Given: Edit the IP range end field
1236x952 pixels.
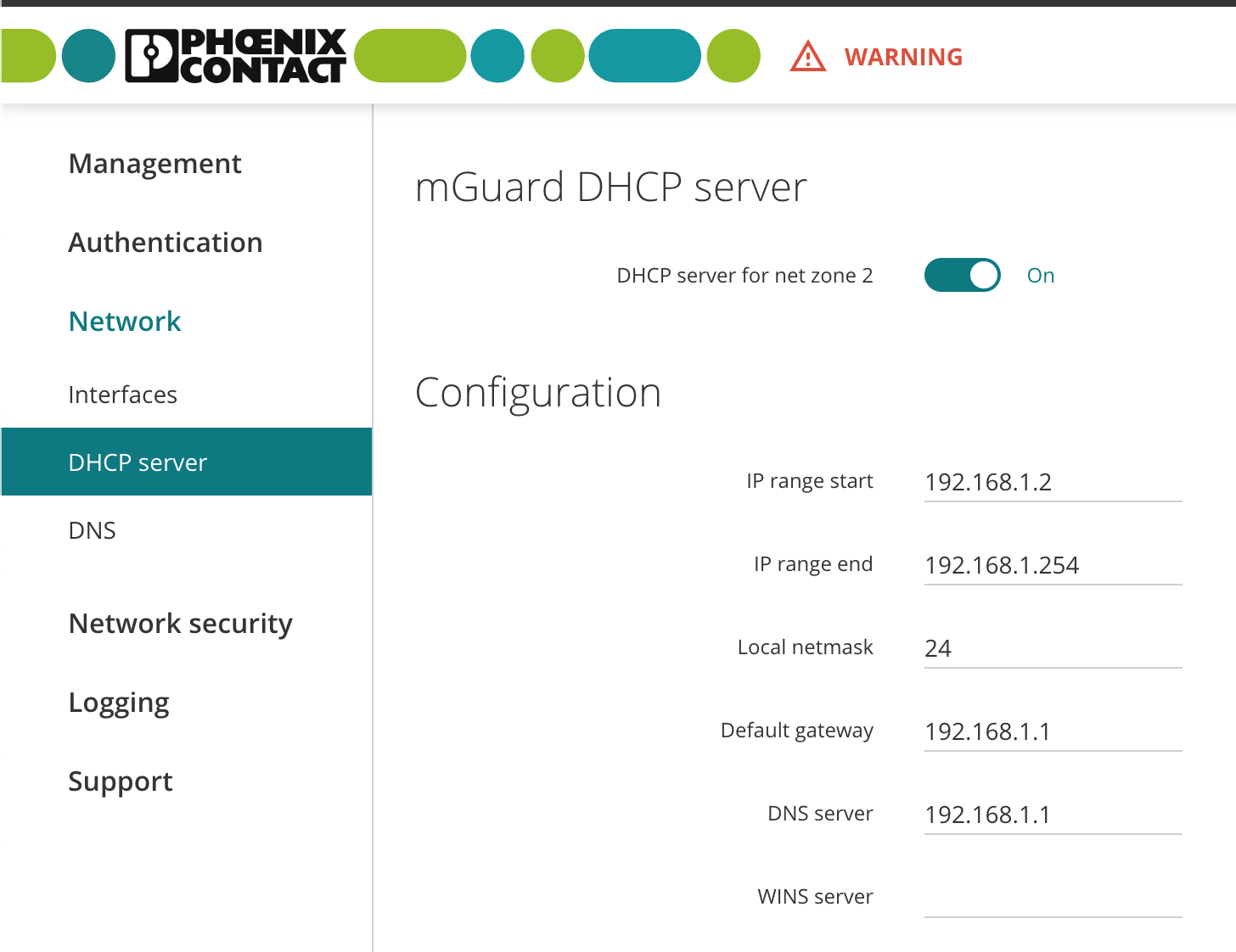Looking at the screenshot, I should coord(1053,565).
